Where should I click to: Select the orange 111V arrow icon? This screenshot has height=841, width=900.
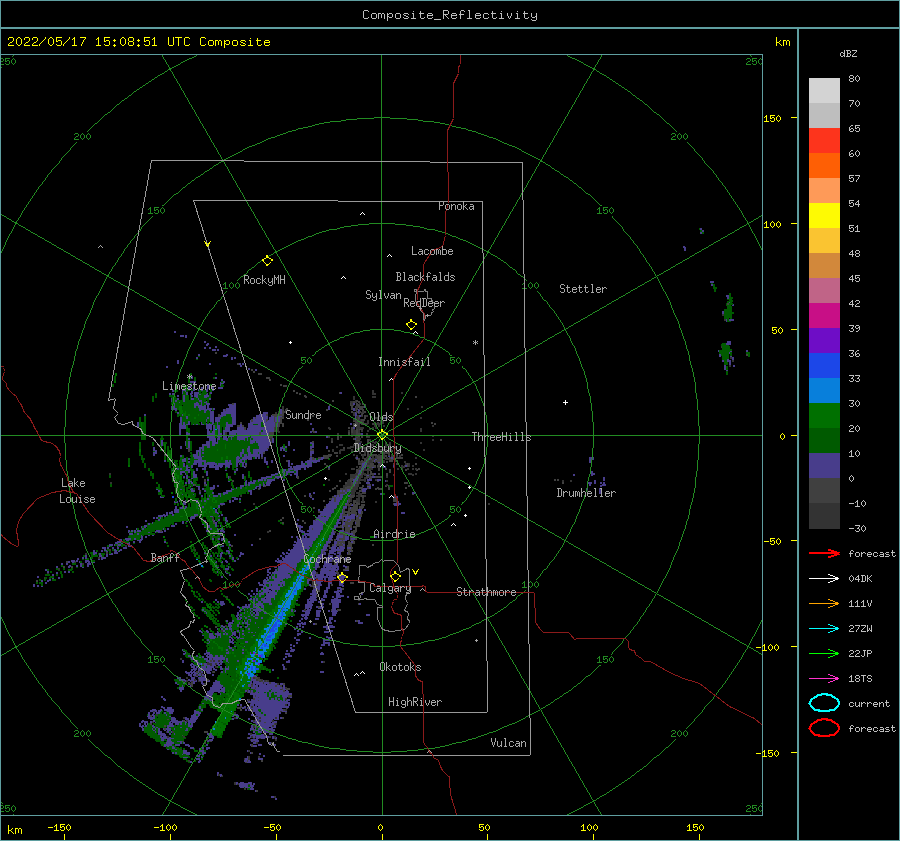tap(824, 603)
